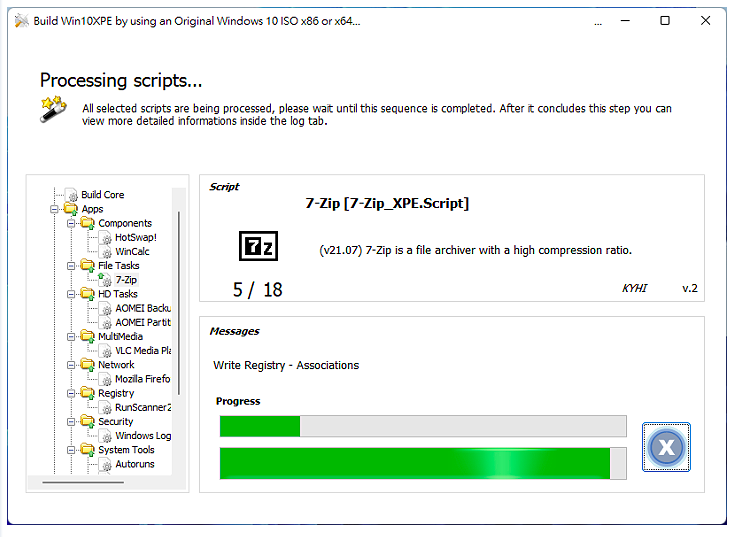Click the 7-Zip logo icon
The height and width of the screenshot is (537, 743).
(x=258, y=246)
